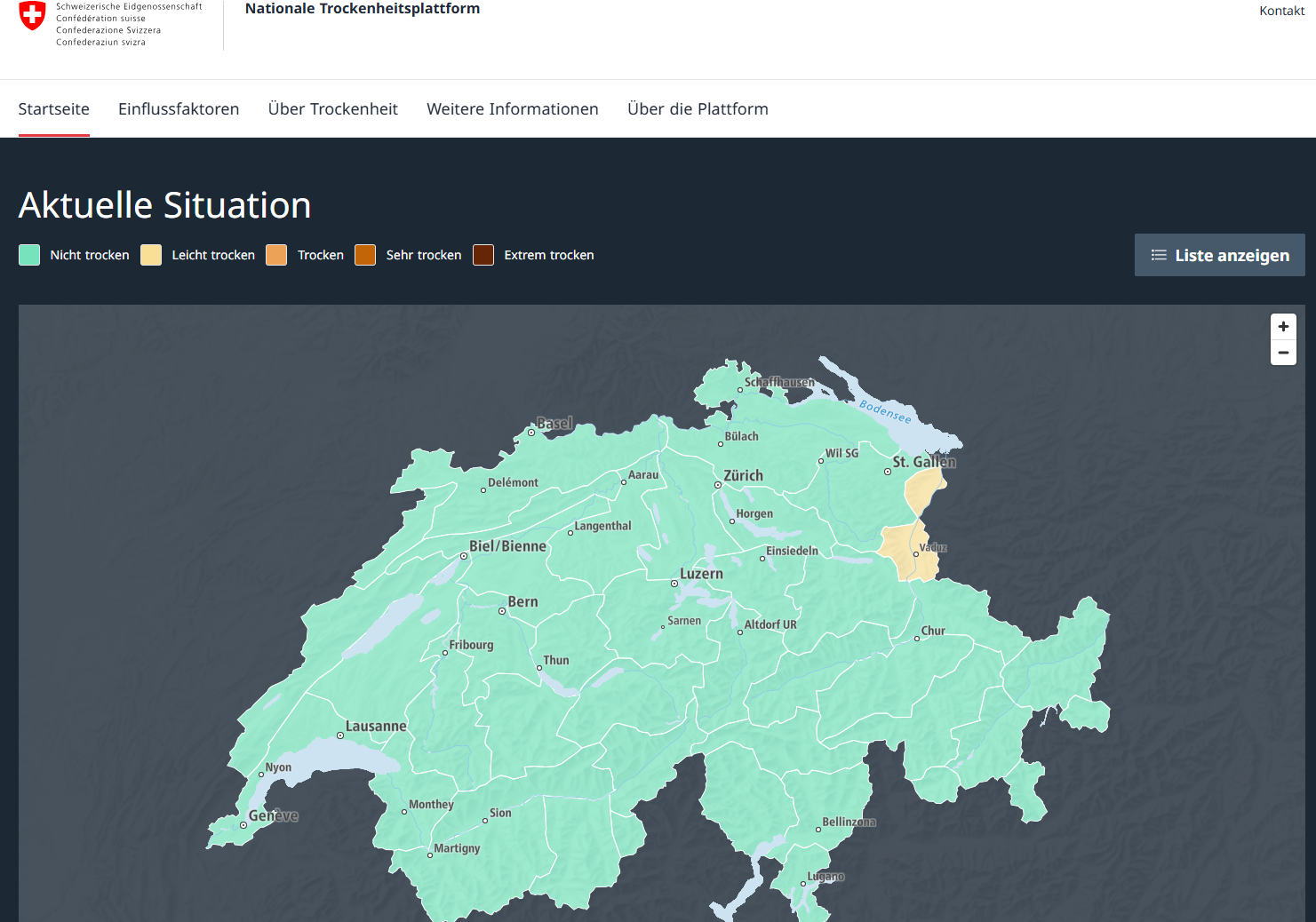Click the Nationale Trockenheitsplattform site title

point(363,9)
